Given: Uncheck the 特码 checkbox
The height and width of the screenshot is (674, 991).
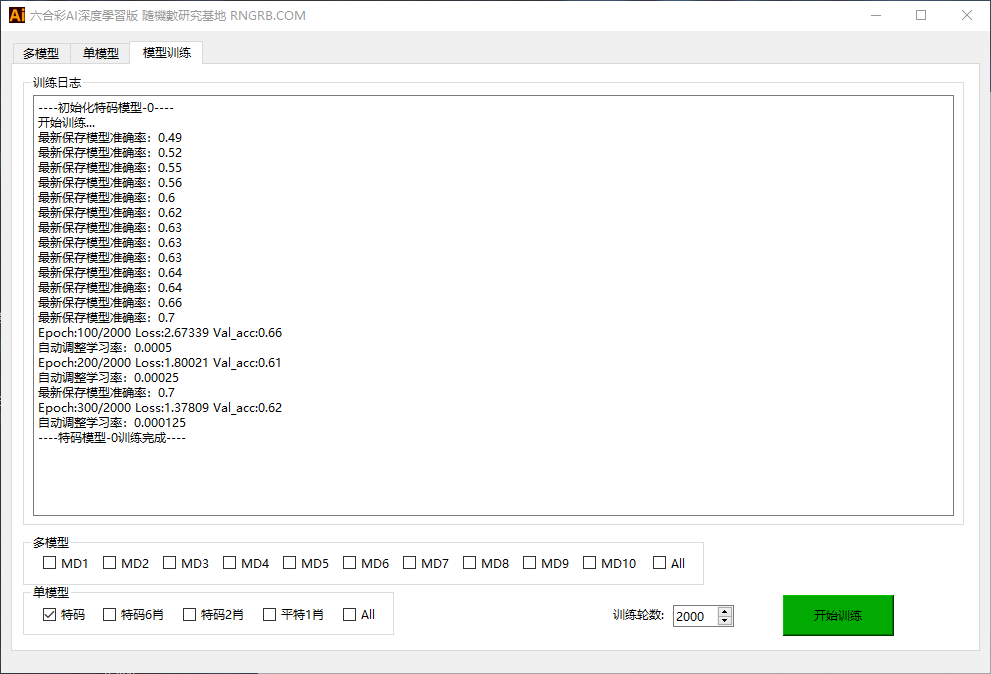Looking at the screenshot, I should click(x=50, y=615).
